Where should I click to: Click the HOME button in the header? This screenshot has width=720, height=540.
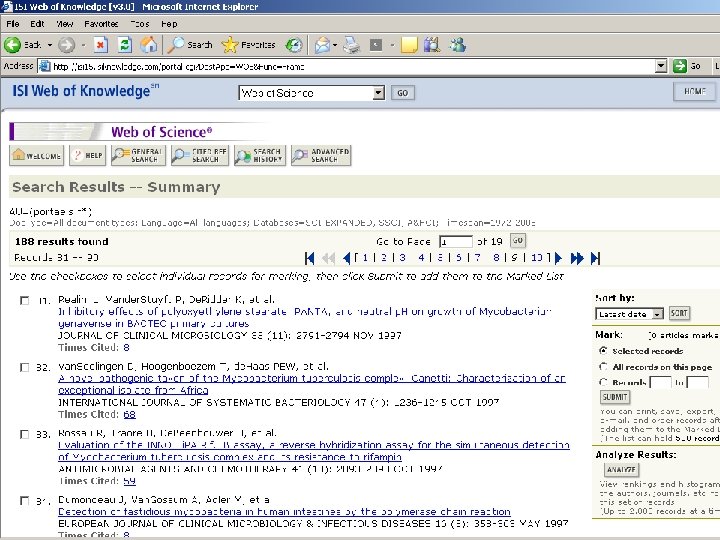(x=695, y=91)
